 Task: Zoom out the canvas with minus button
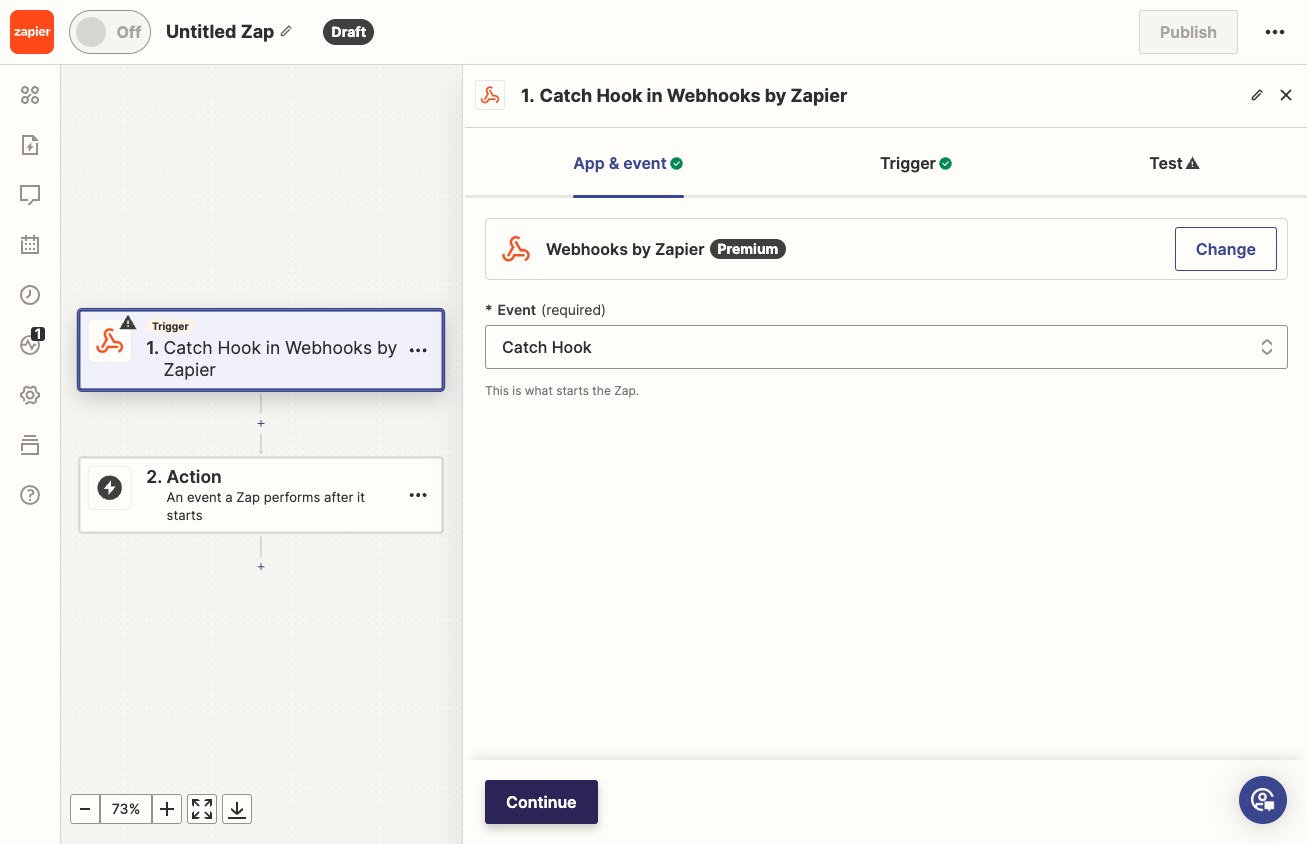coord(85,809)
